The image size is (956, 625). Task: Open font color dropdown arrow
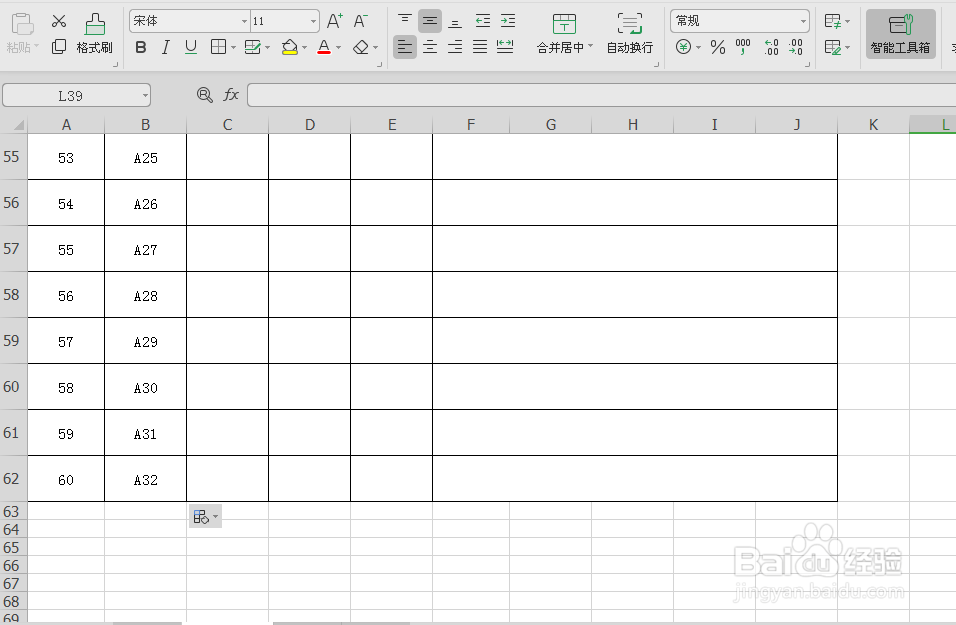point(338,48)
